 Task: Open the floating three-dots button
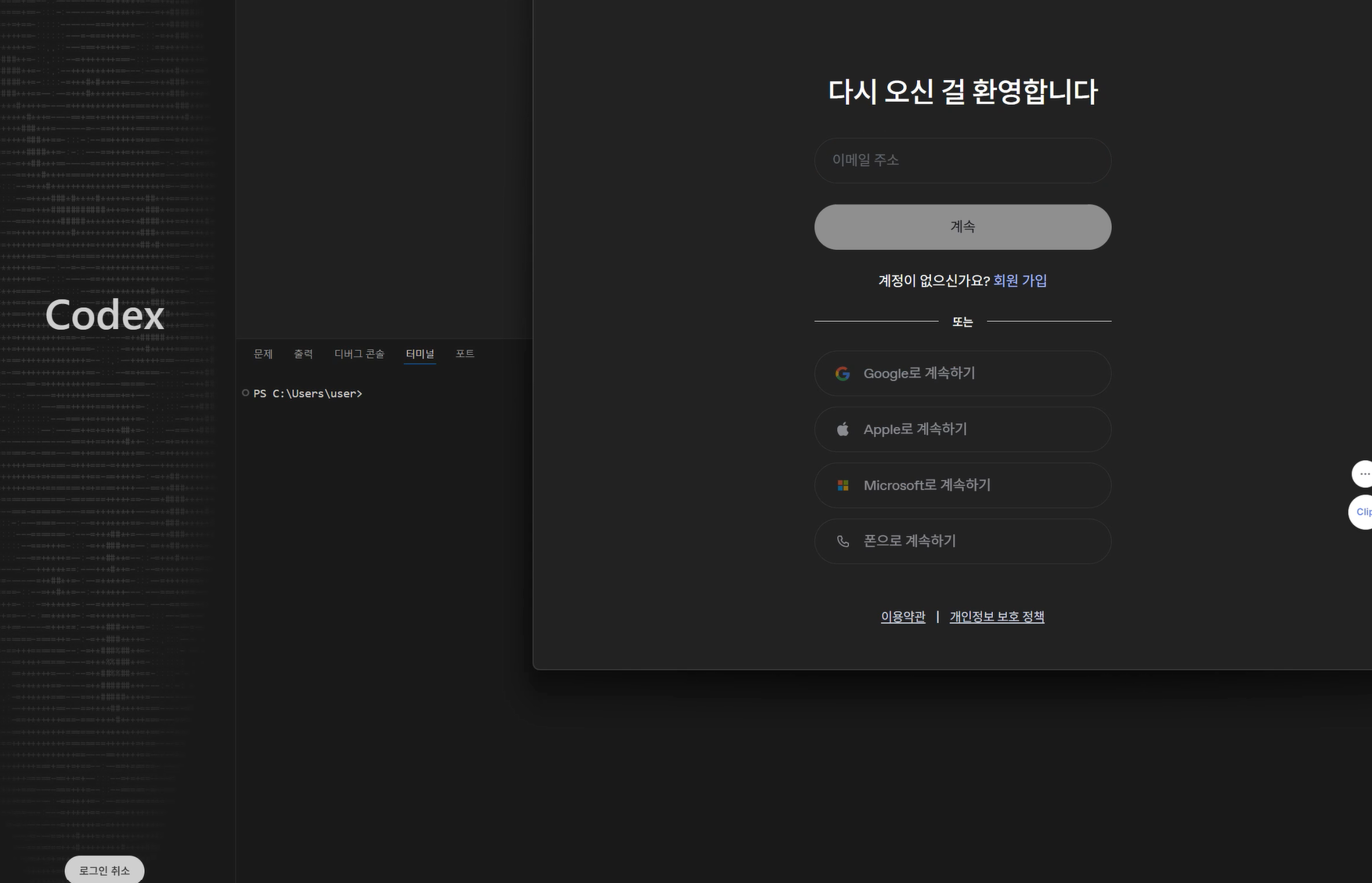(x=1363, y=474)
